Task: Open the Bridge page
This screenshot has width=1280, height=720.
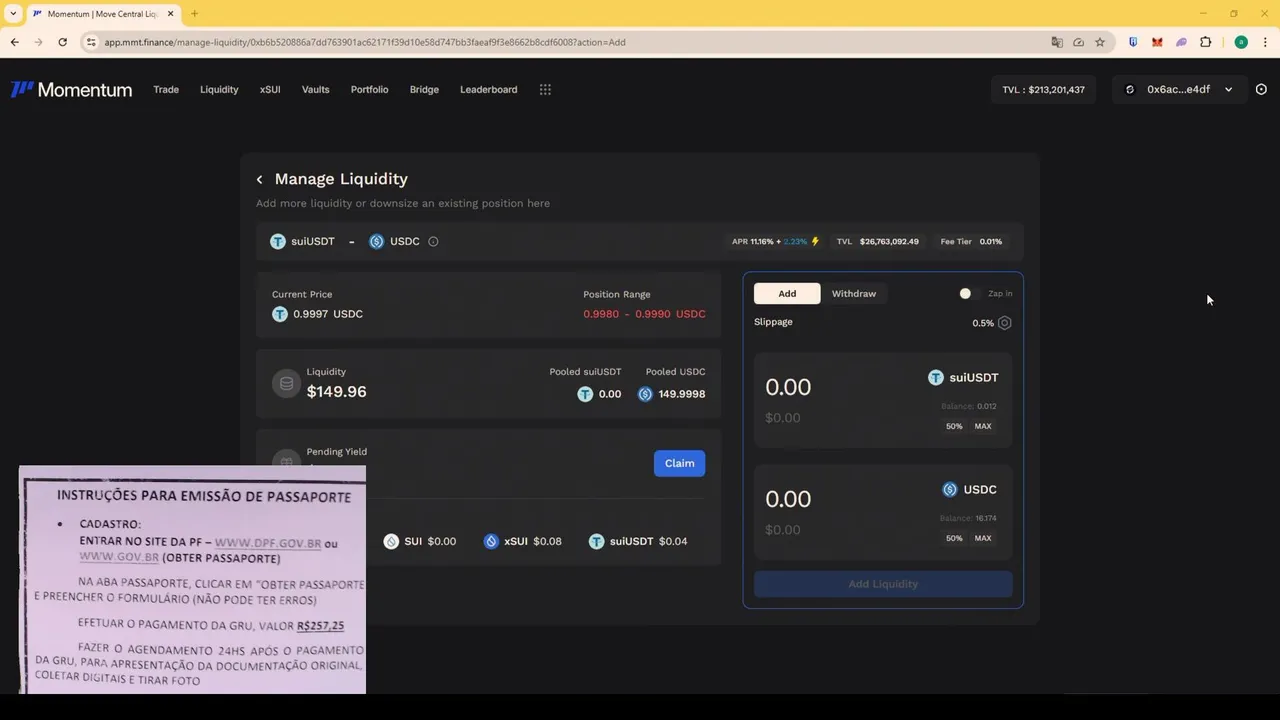Action: pyautogui.click(x=424, y=89)
